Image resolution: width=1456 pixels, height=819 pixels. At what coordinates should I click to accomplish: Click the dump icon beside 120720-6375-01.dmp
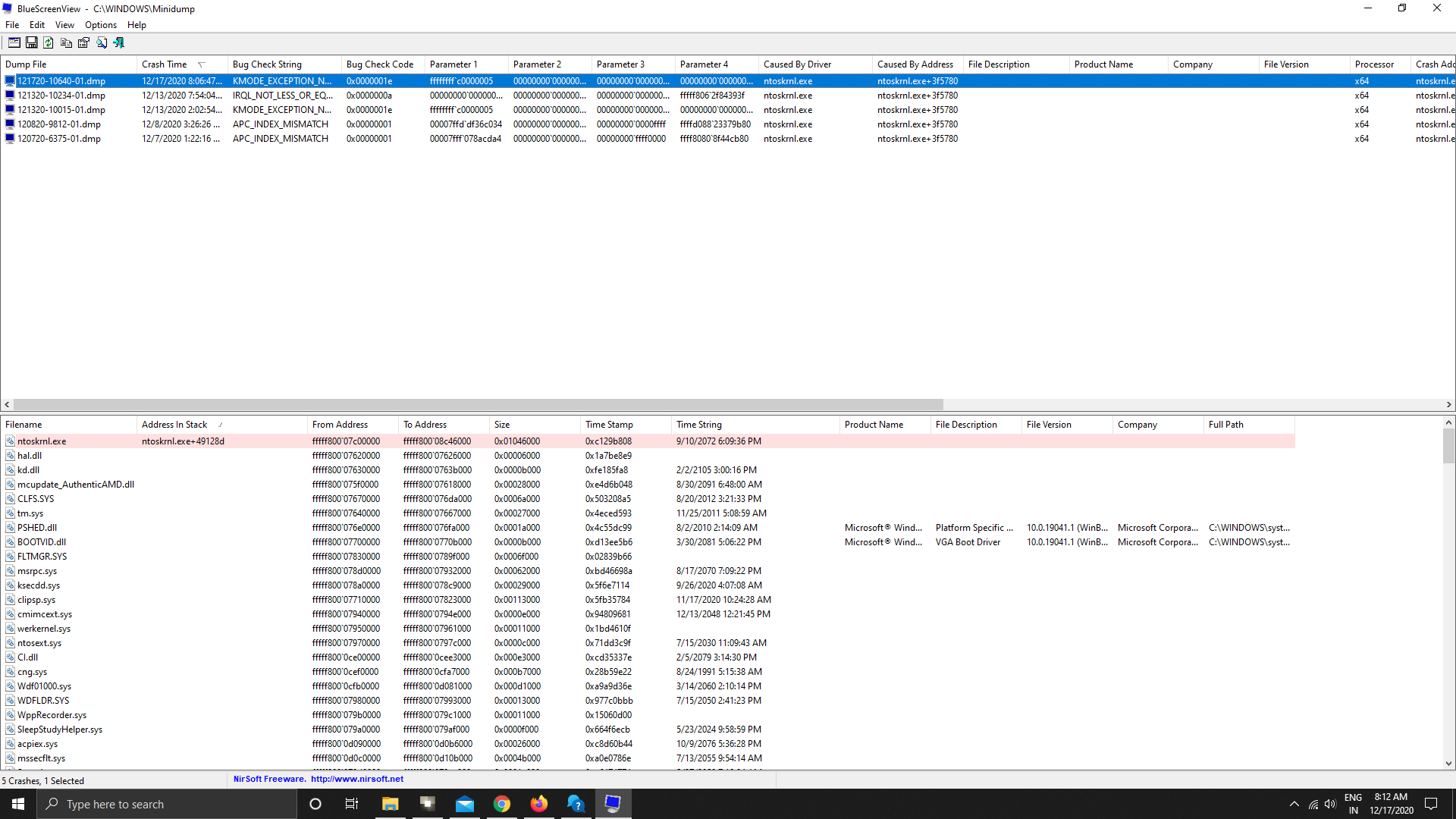(x=10, y=139)
